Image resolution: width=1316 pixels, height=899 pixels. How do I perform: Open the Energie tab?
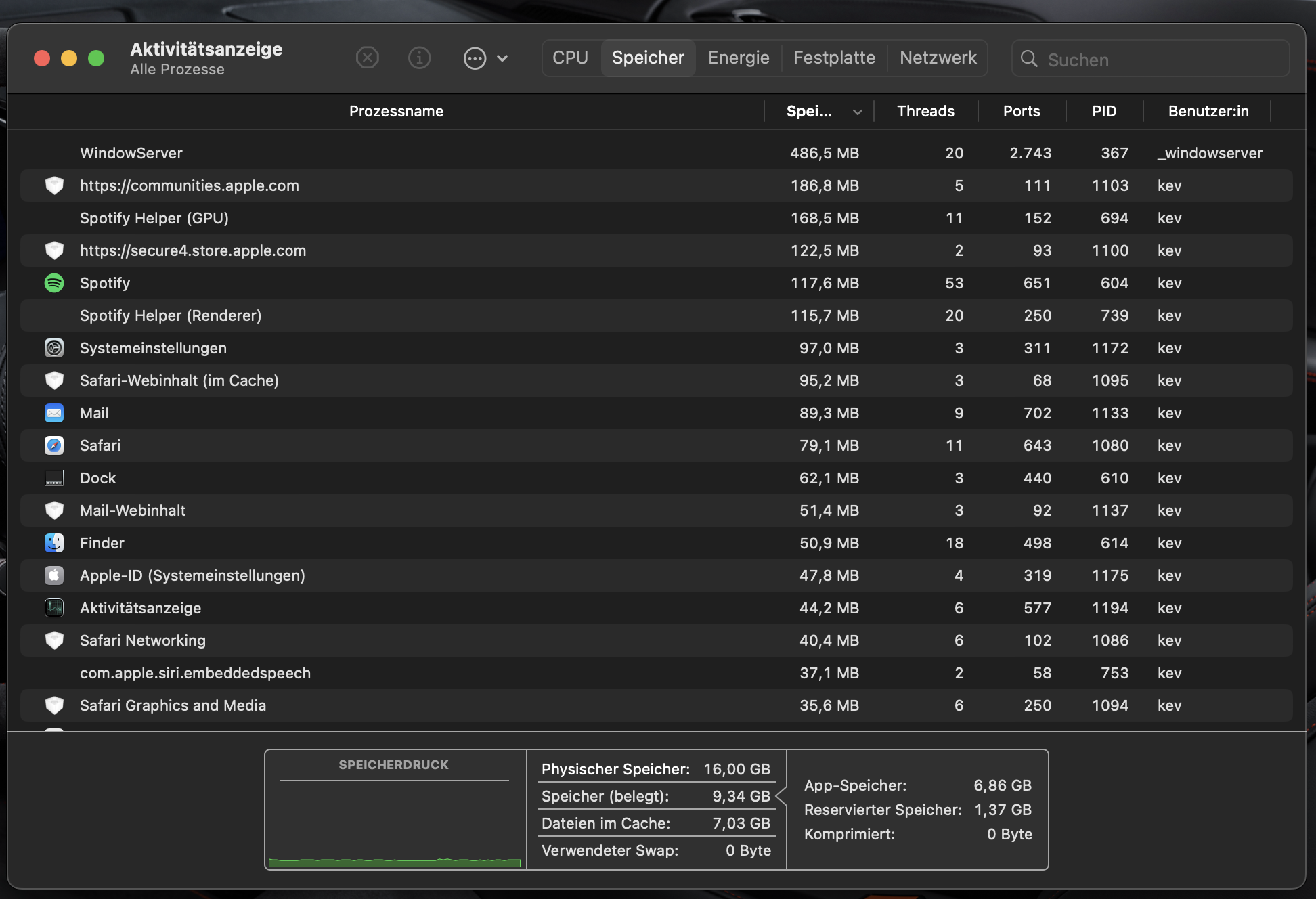(x=738, y=58)
